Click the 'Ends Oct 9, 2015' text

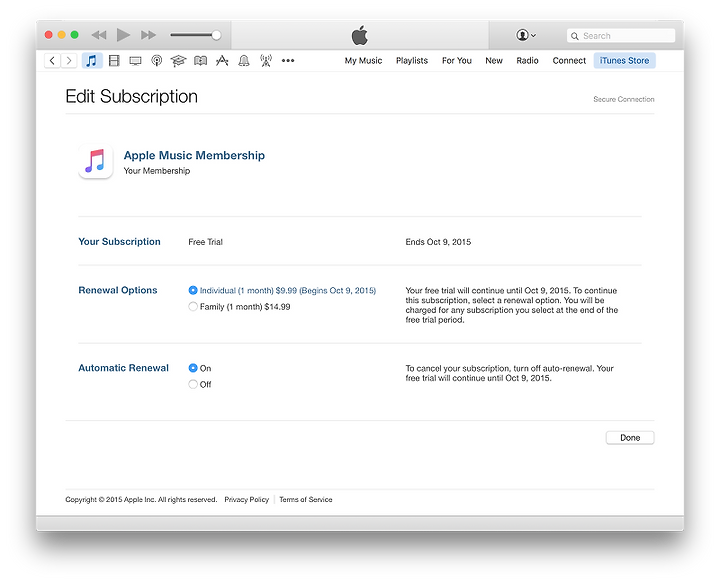coord(438,242)
